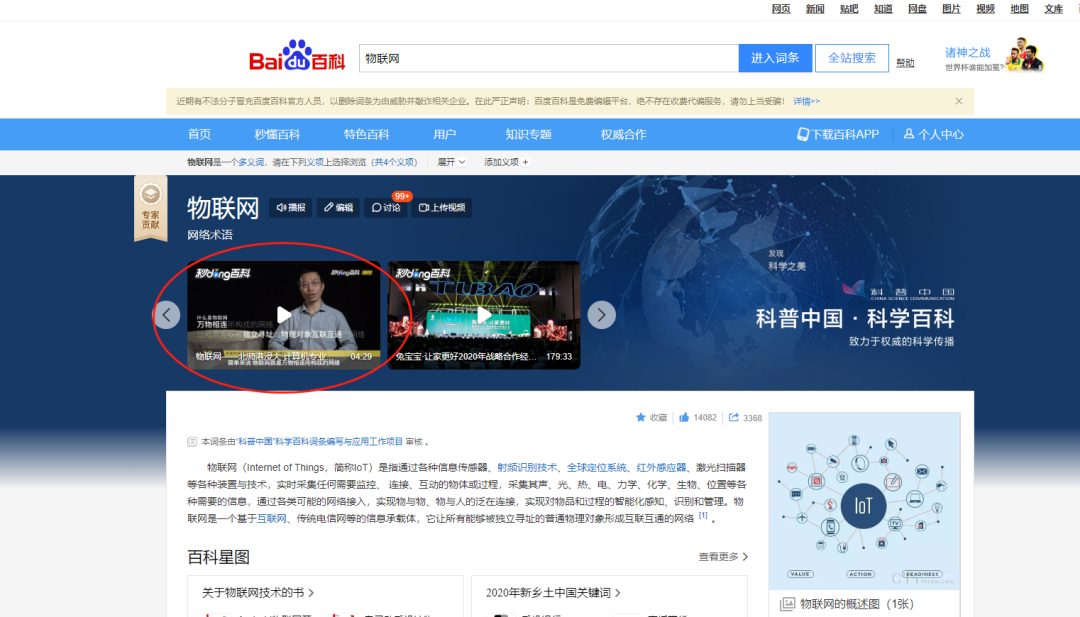This screenshot has height=617, width=1080.
Task: Open 知道 in top Baidu links
Action: tap(883, 9)
